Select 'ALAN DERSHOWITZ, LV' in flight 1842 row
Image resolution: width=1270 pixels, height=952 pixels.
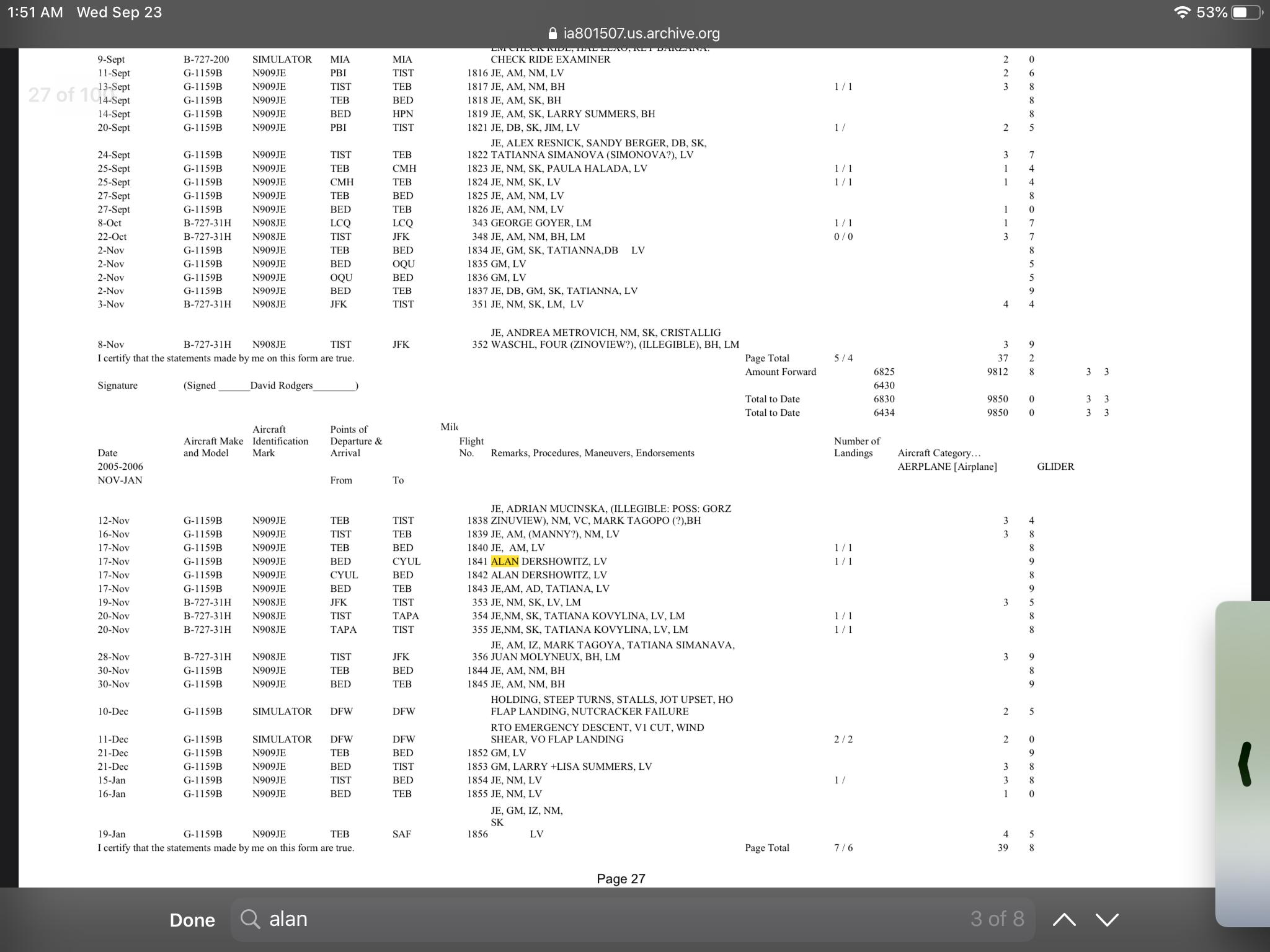549,575
